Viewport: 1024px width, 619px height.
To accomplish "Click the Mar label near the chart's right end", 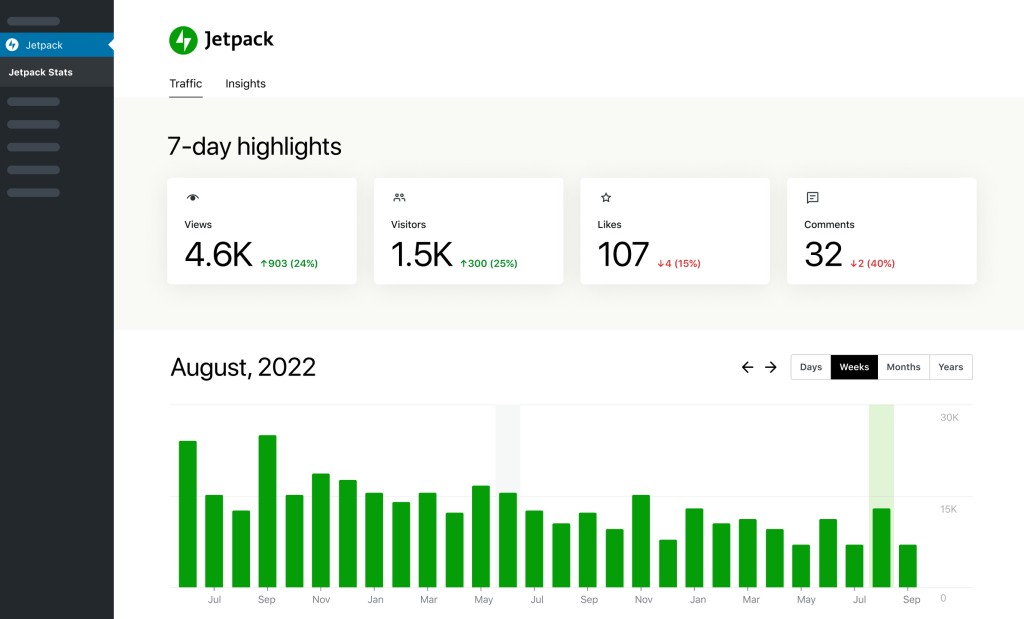I will [751, 599].
